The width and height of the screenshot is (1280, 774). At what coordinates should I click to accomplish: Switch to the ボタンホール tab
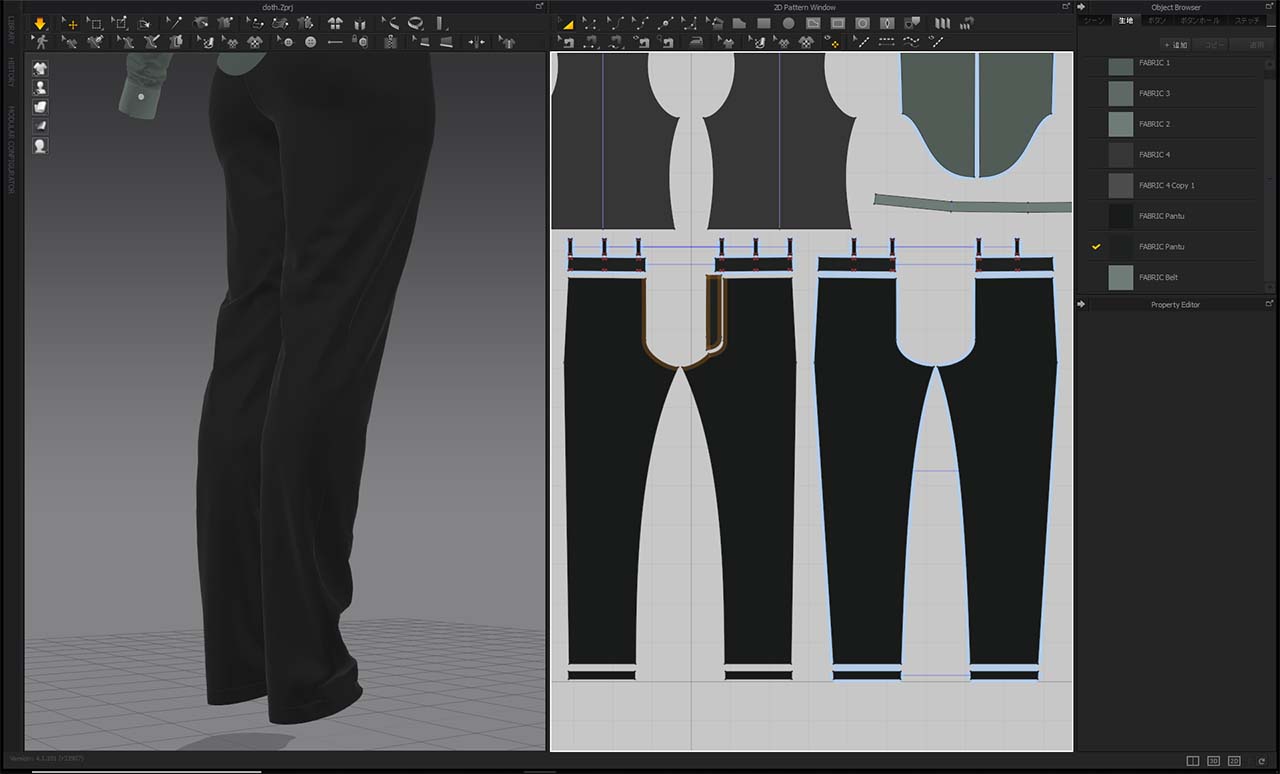[x=1200, y=20]
